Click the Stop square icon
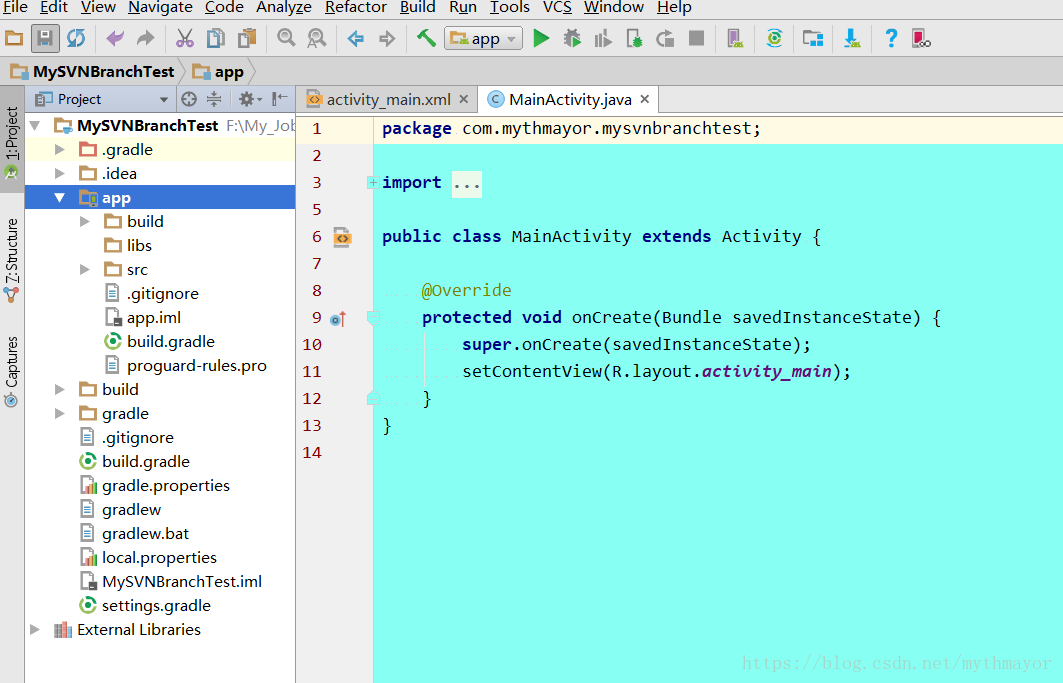Viewport: 1063px width, 683px height. [x=696, y=38]
